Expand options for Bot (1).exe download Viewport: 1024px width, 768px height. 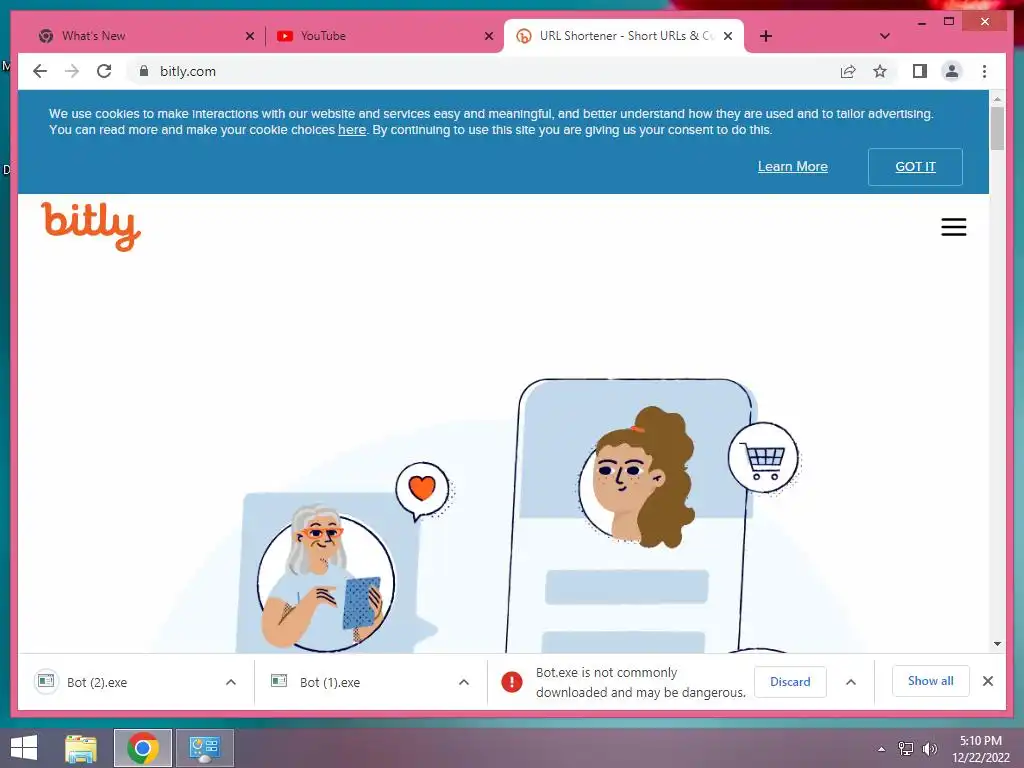pyautogui.click(x=464, y=682)
